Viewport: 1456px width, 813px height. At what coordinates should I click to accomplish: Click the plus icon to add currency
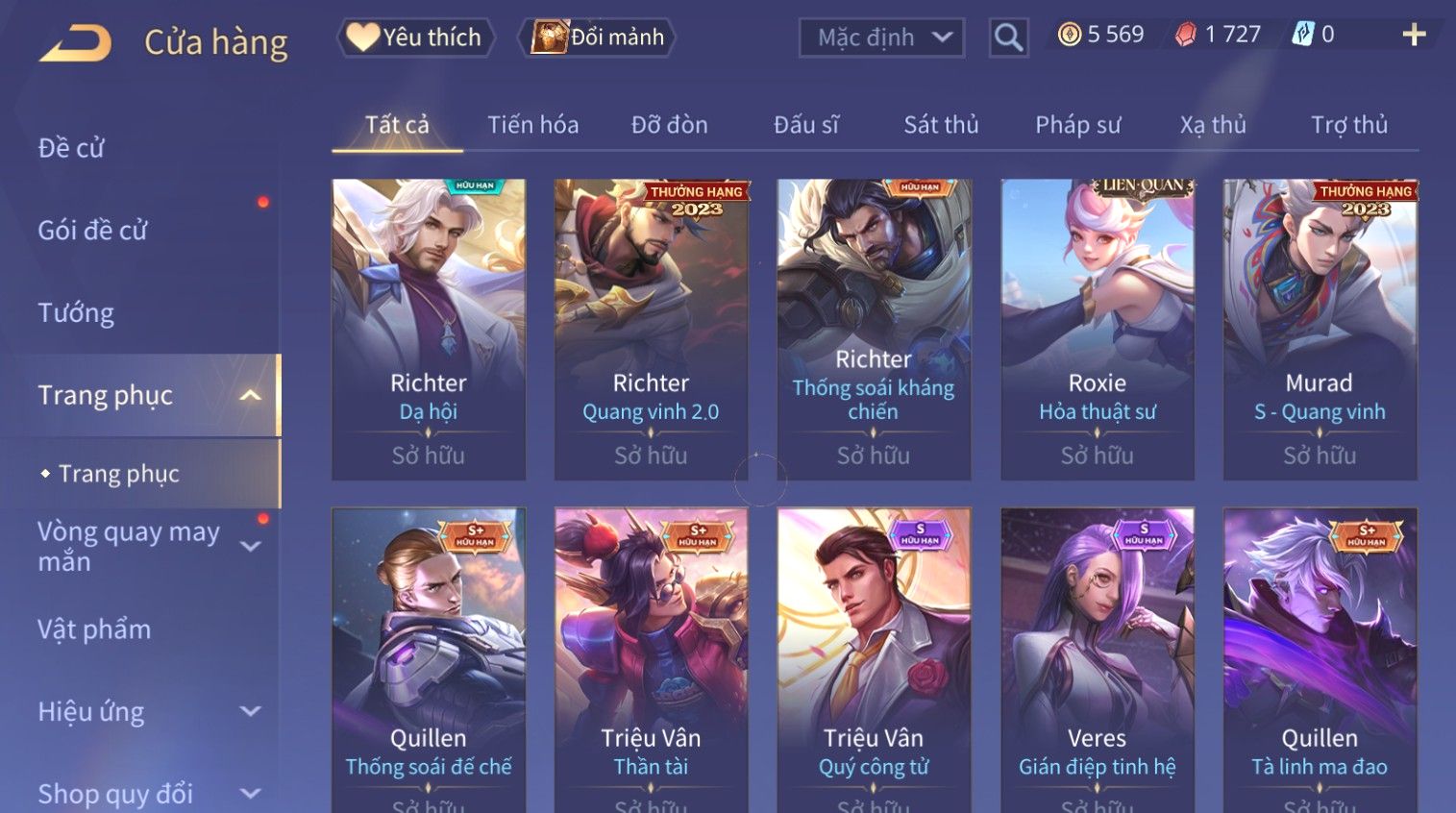coord(1414,36)
